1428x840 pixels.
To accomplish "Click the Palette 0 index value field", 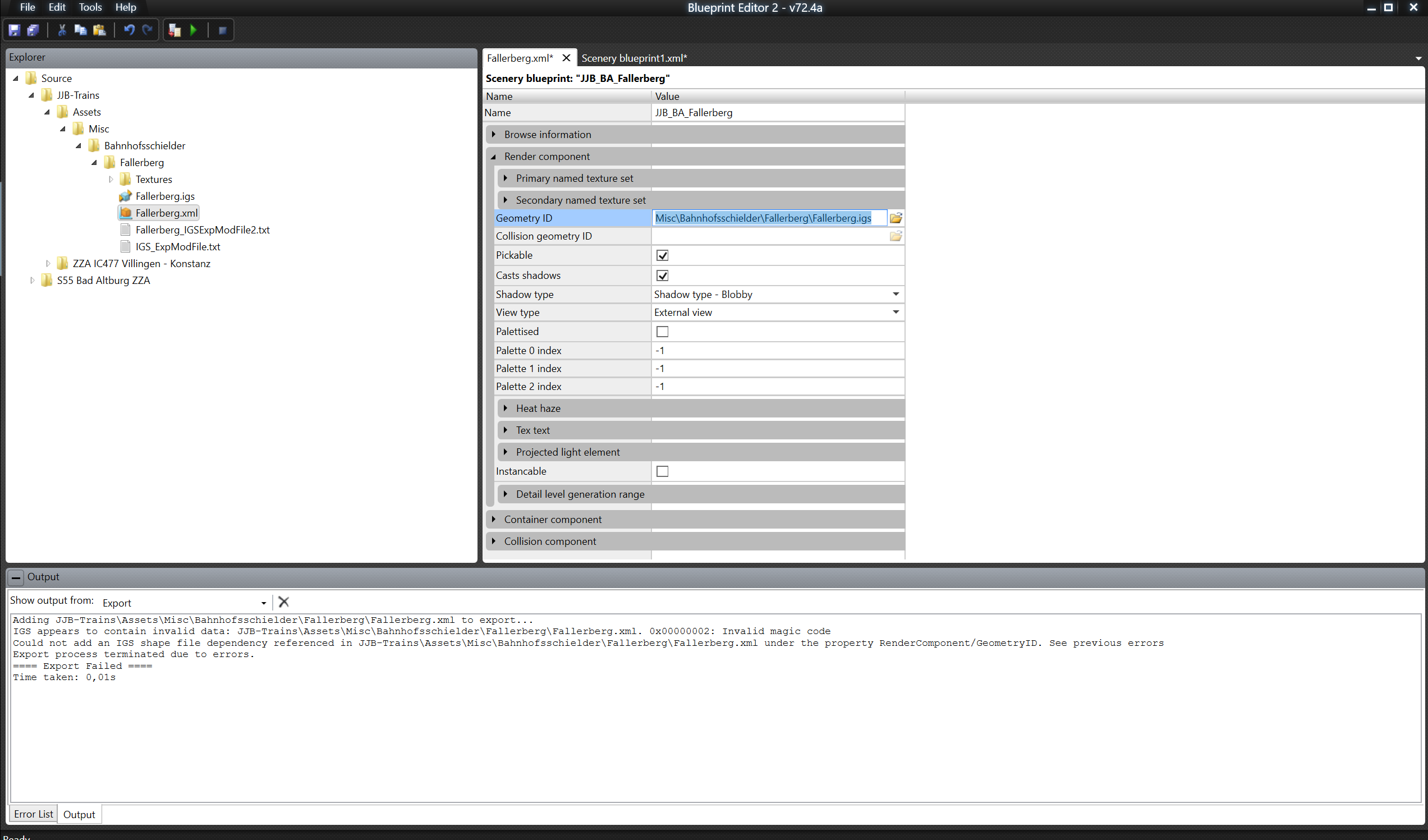I will pyautogui.click(x=777, y=350).
